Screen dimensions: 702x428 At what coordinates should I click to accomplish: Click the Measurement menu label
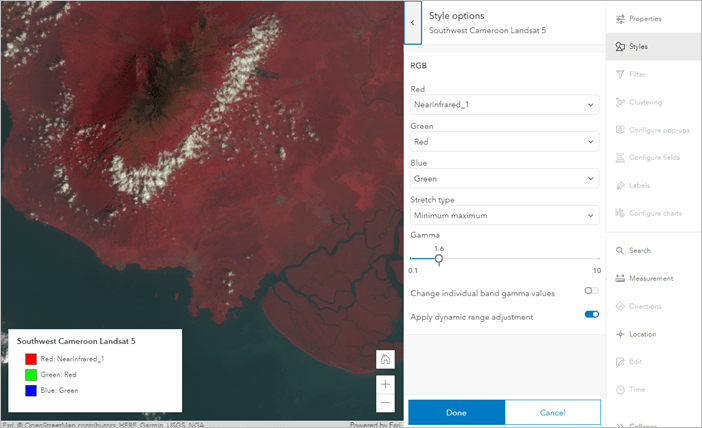coord(651,278)
